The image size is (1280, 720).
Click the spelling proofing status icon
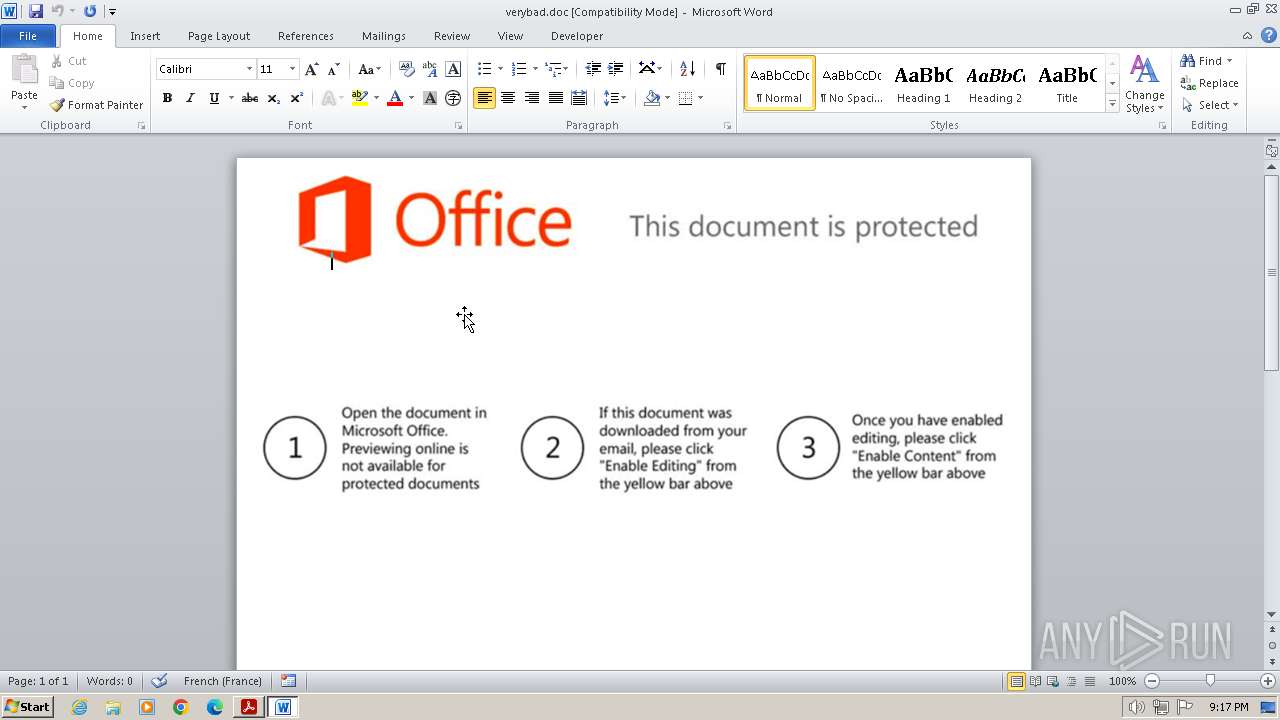[x=159, y=681]
